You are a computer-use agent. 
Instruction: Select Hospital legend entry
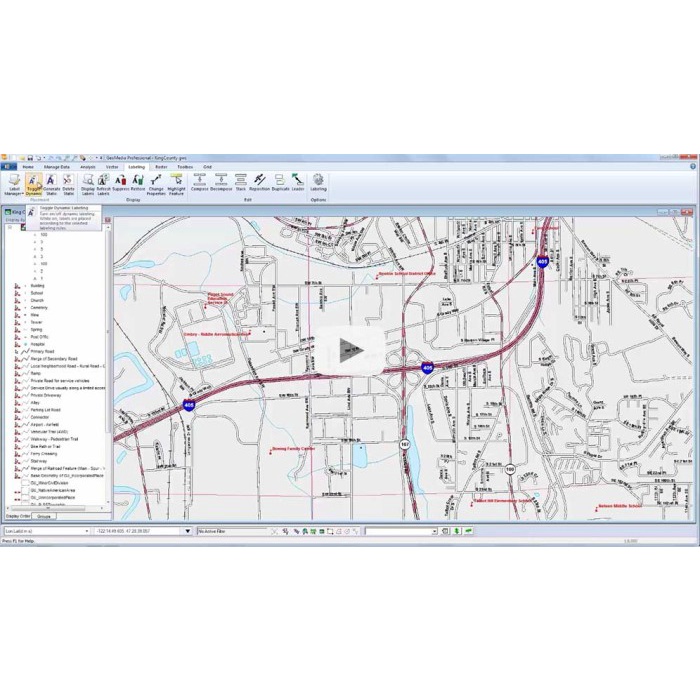point(38,344)
